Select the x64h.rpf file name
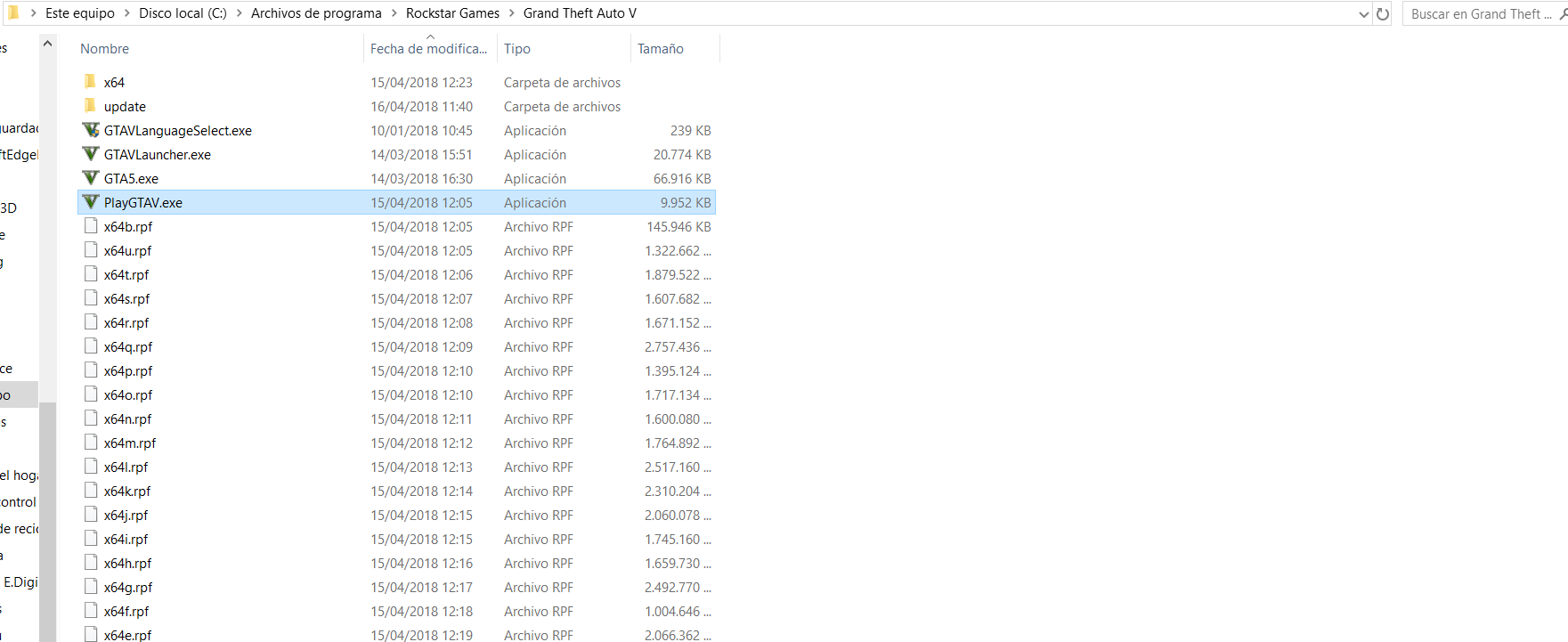 [128, 564]
